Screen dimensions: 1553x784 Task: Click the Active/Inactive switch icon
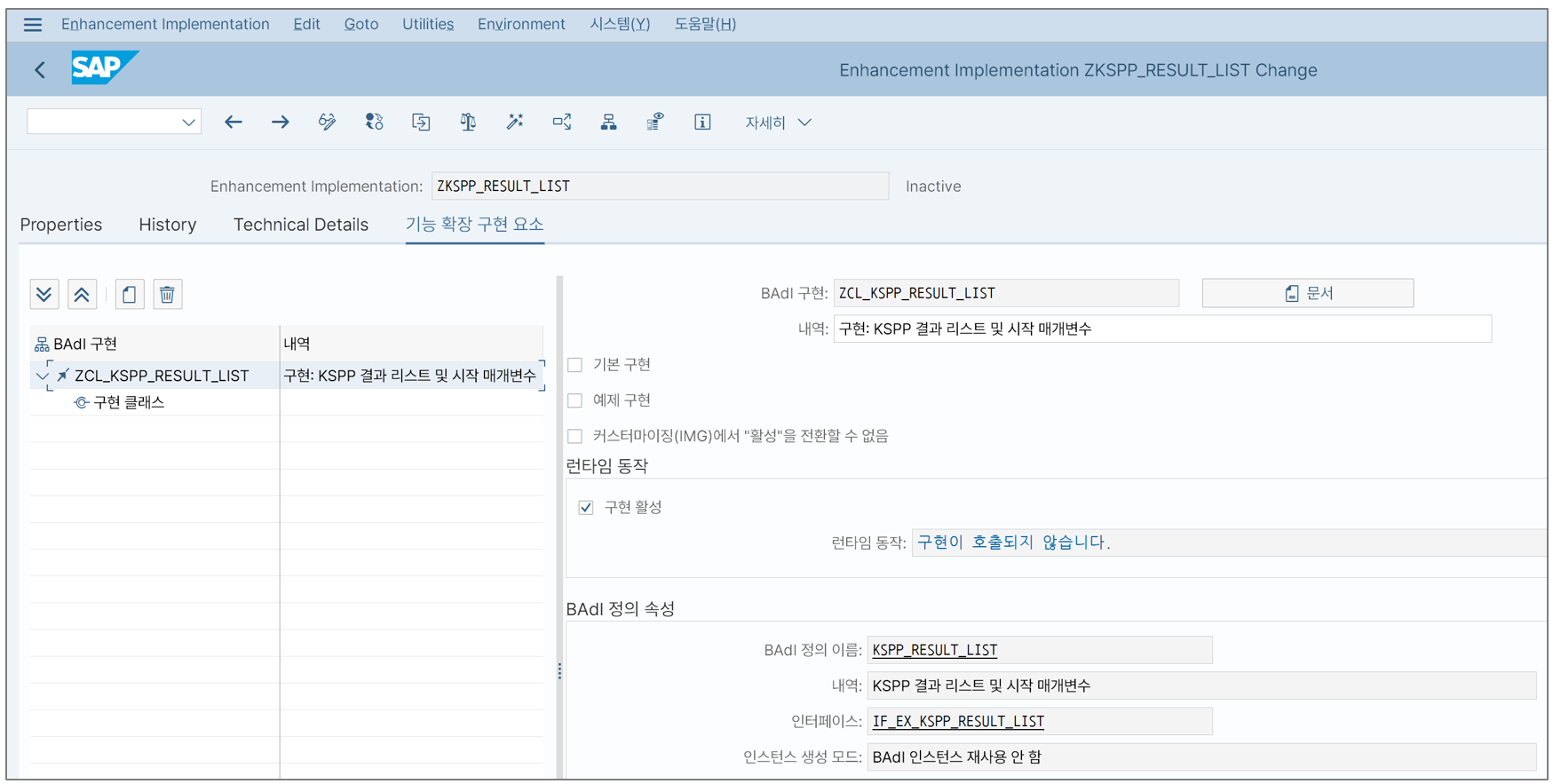375,123
